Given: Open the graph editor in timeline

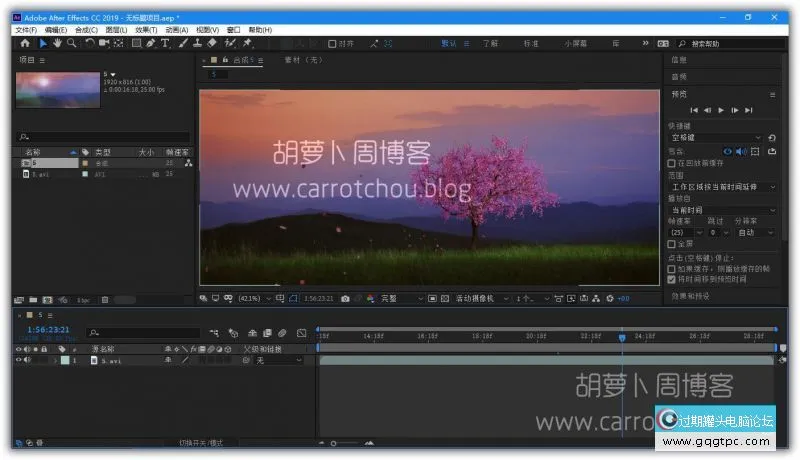Looking at the screenshot, I should coord(302,333).
